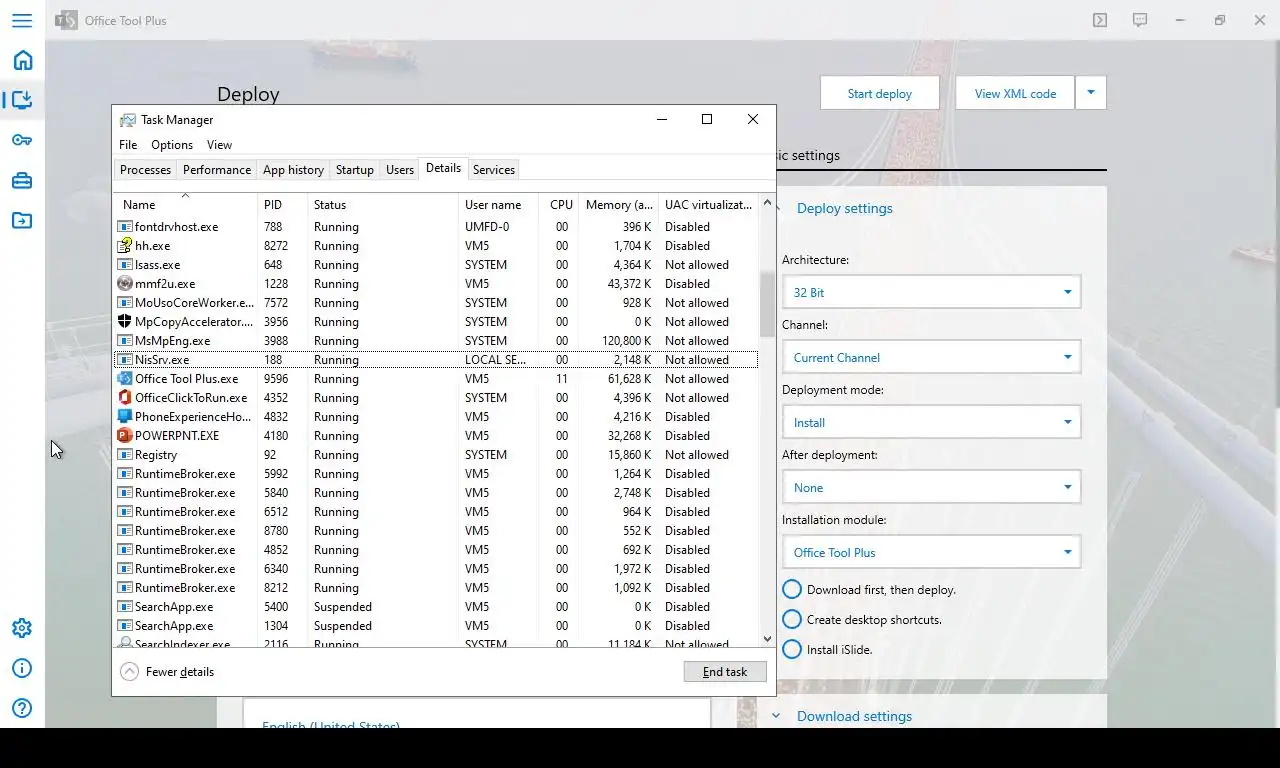Click the POWERPNT.EXE PowerPoint icon
This screenshot has width=1280, height=768.
(x=125, y=435)
